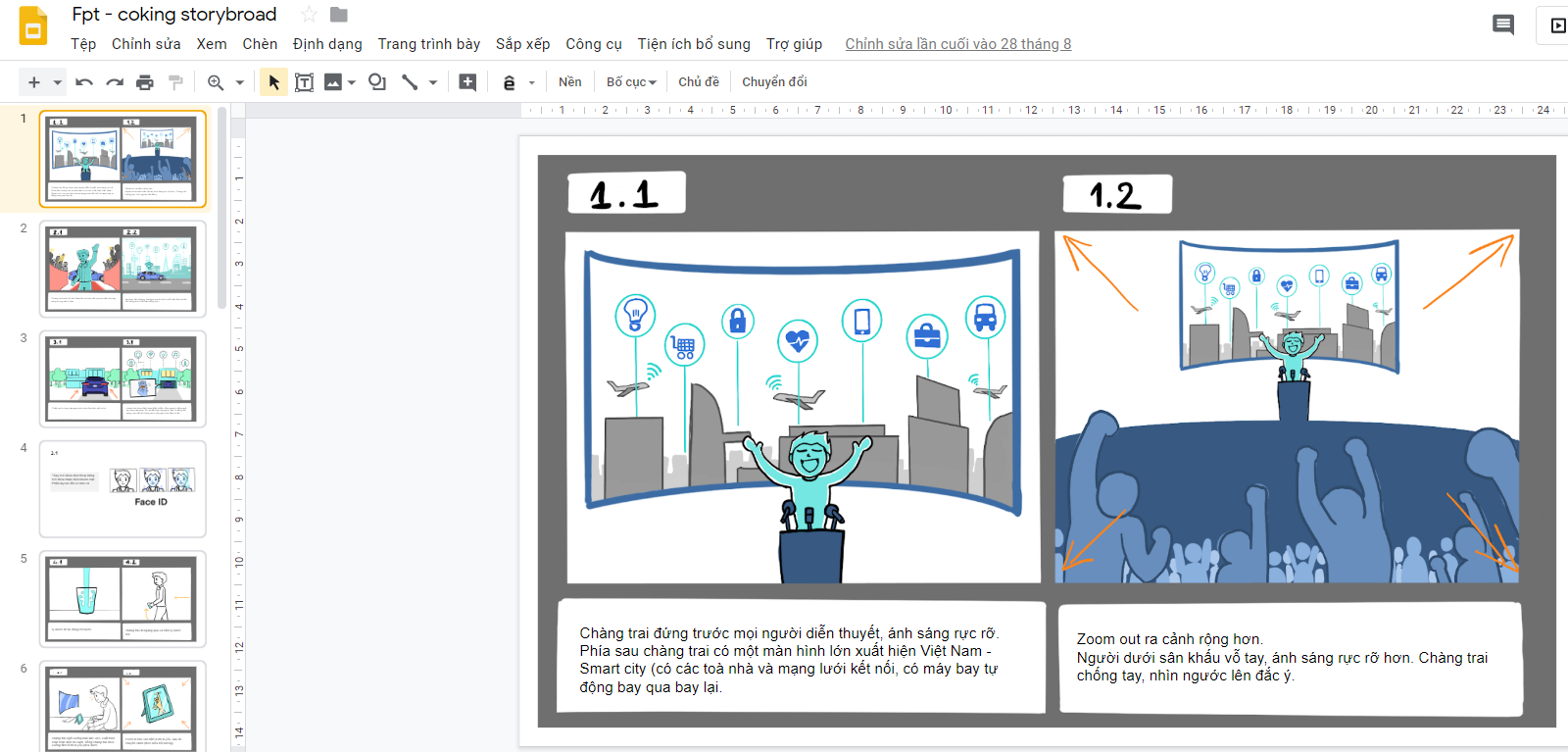
Task: Select slide 5 thumbnail
Action: 122,599
